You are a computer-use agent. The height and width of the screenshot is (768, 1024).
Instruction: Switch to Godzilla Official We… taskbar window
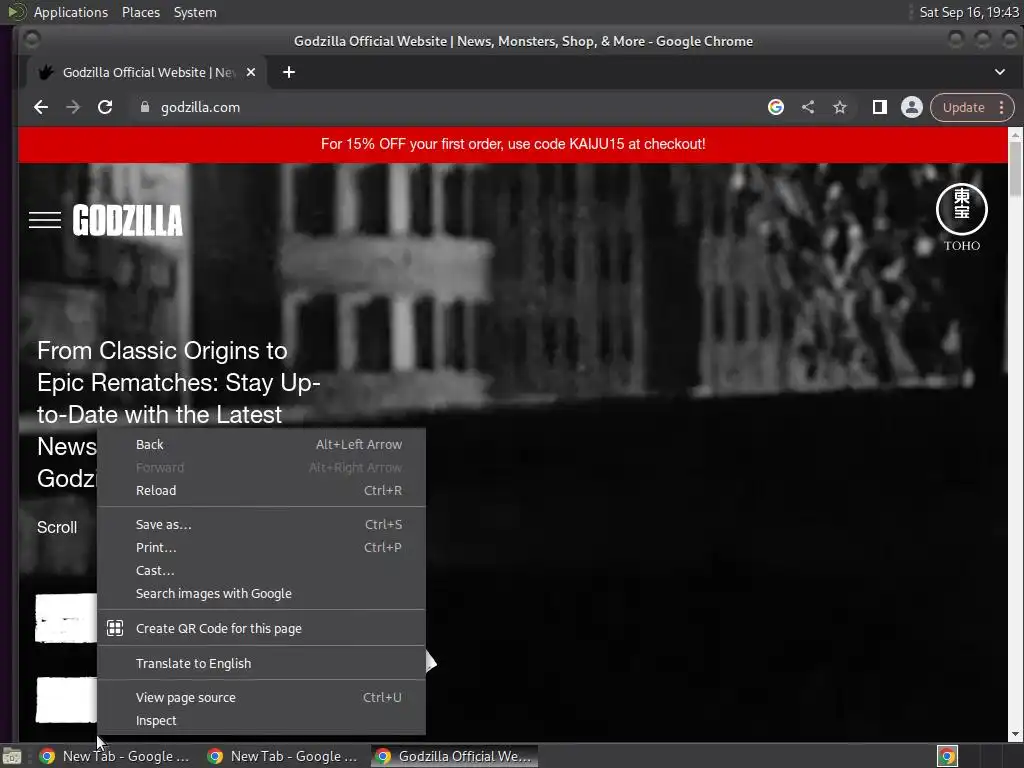[455, 756]
